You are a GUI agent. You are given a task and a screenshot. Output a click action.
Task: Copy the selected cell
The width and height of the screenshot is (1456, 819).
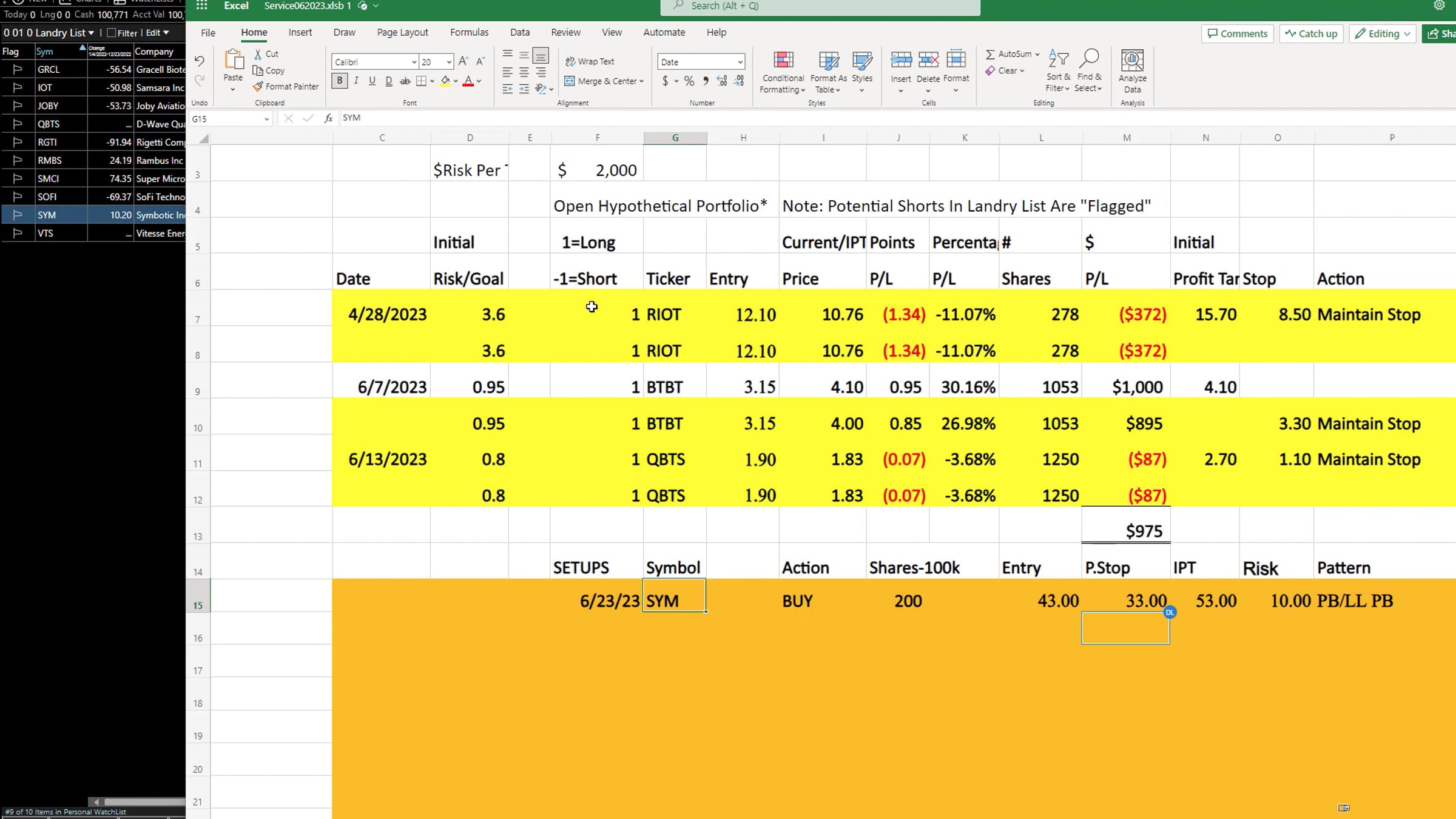point(268,70)
